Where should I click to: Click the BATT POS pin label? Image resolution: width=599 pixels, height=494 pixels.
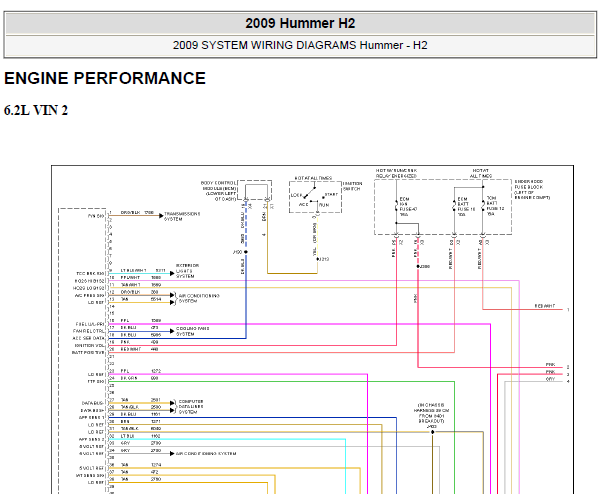tap(88, 353)
